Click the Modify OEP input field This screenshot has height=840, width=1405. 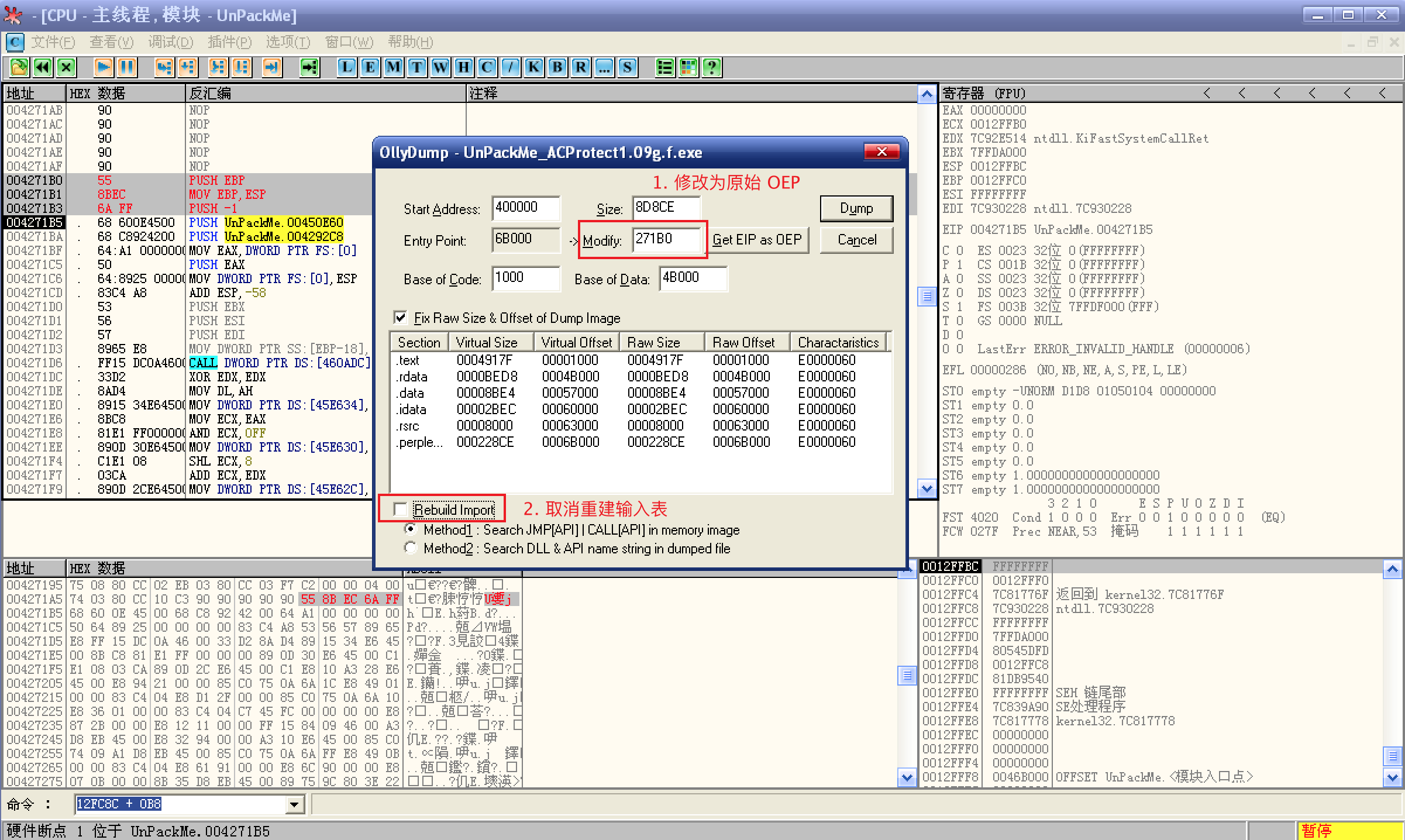tap(666, 239)
